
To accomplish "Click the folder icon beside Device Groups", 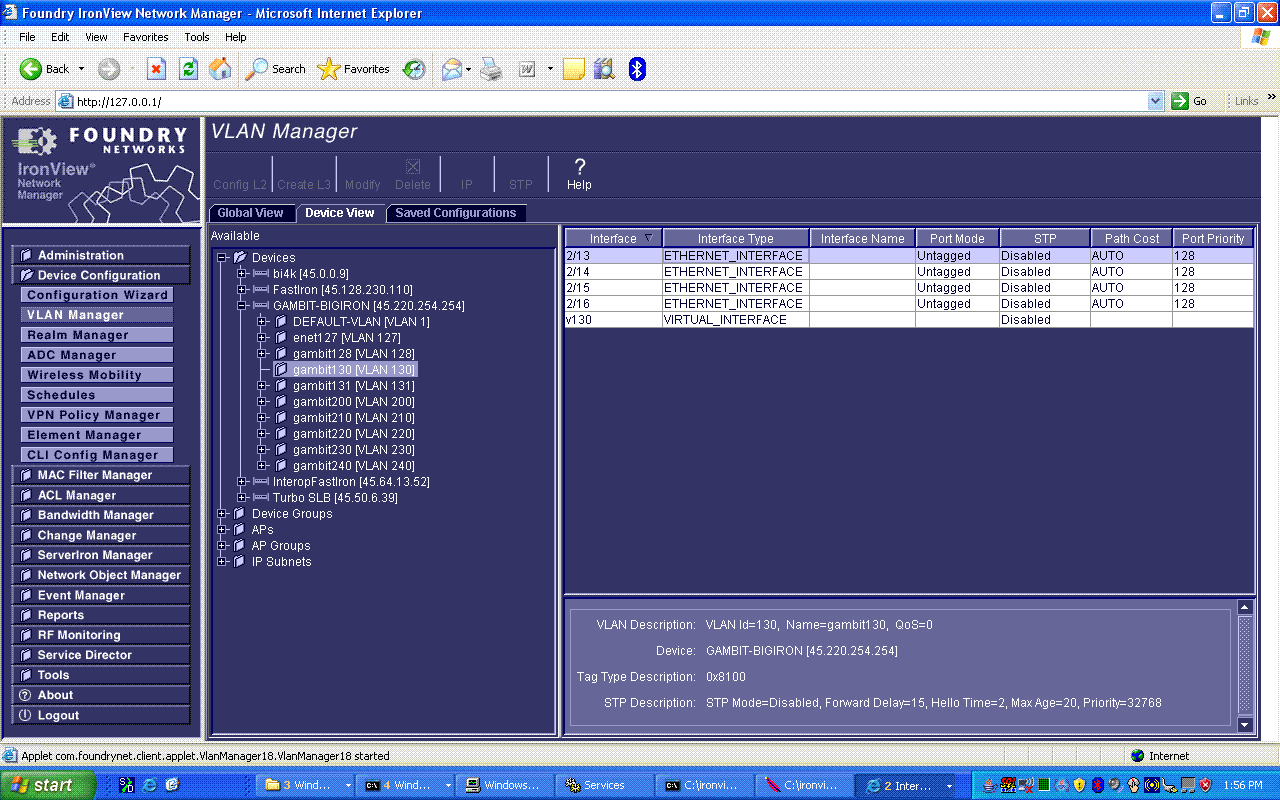I will (239, 514).
